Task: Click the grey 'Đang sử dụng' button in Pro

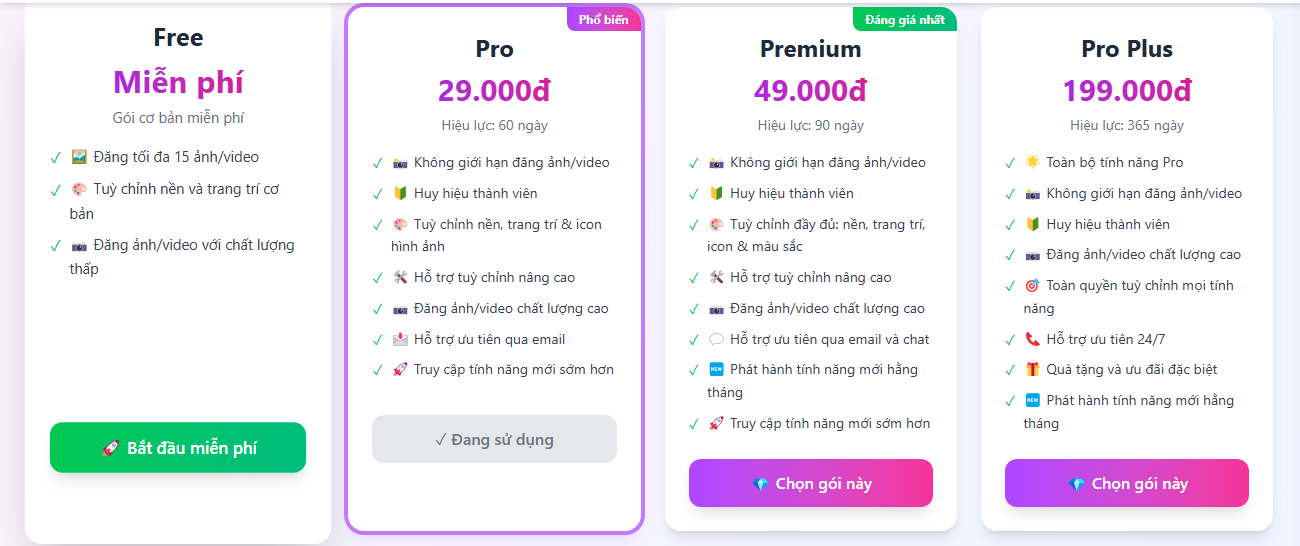Action: 494,439
